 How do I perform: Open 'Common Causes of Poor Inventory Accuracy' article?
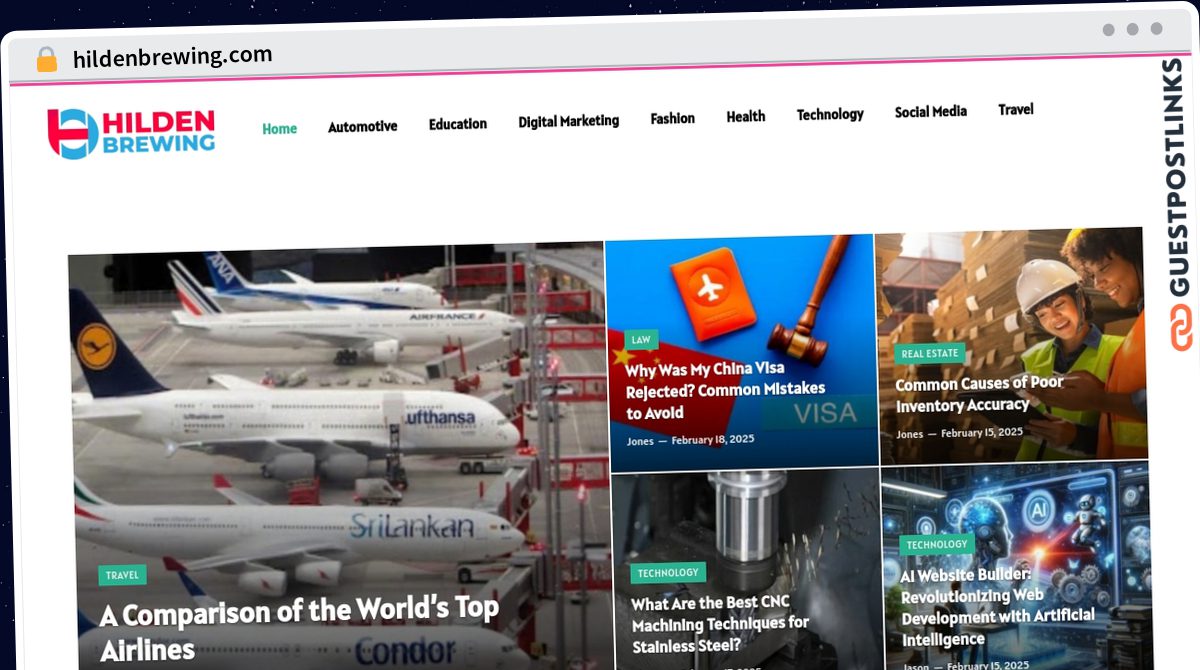point(979,394)
